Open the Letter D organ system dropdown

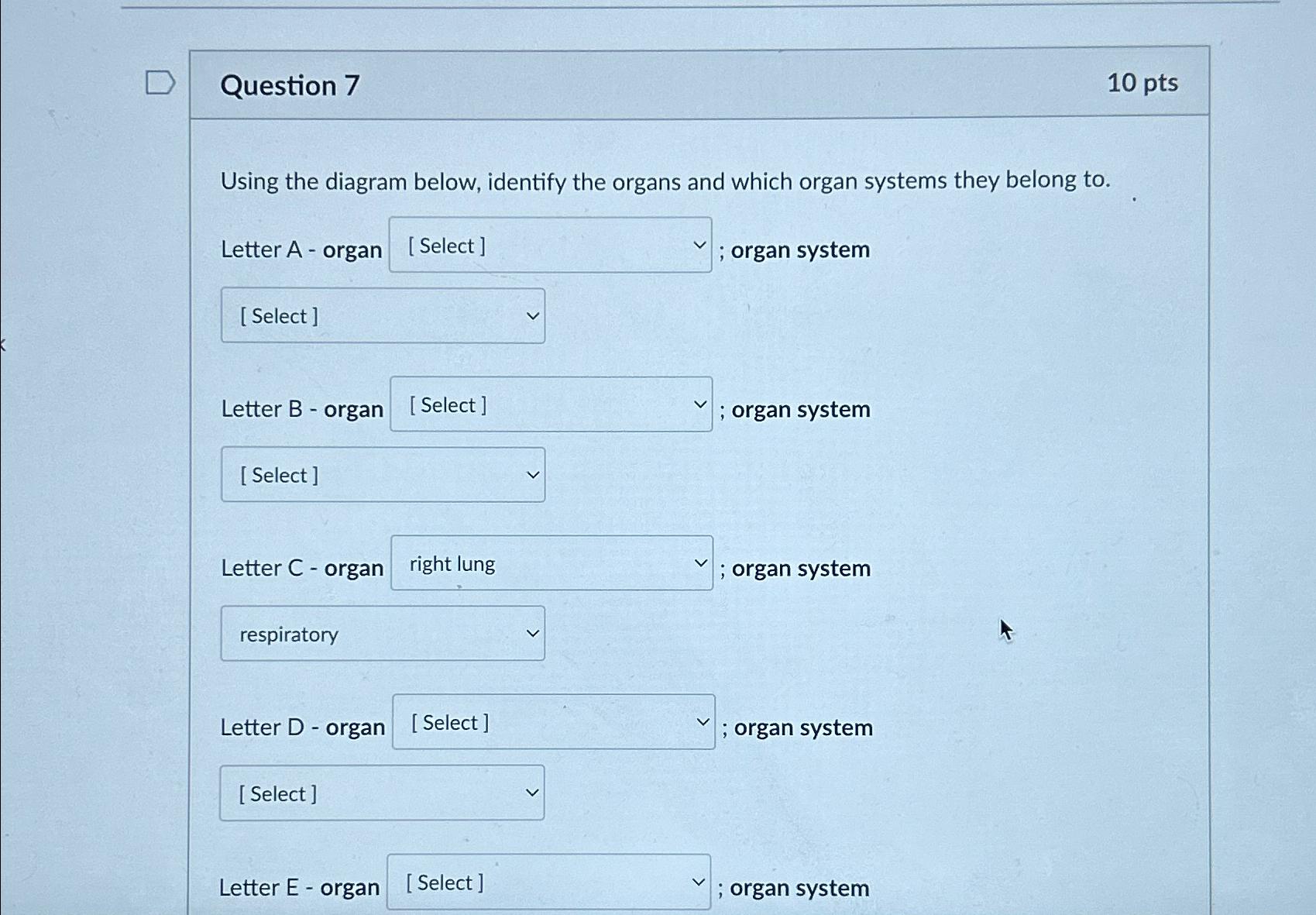(382, 793)
